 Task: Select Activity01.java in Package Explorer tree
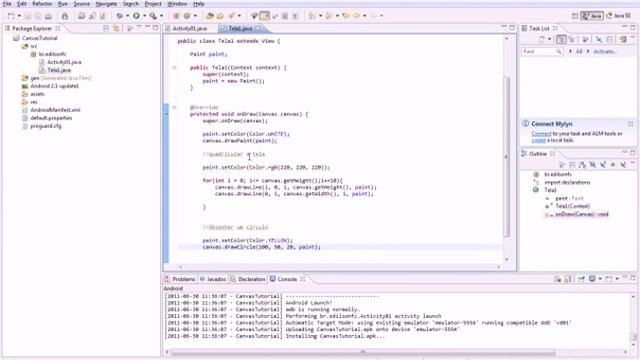click(x=64, y=62)
